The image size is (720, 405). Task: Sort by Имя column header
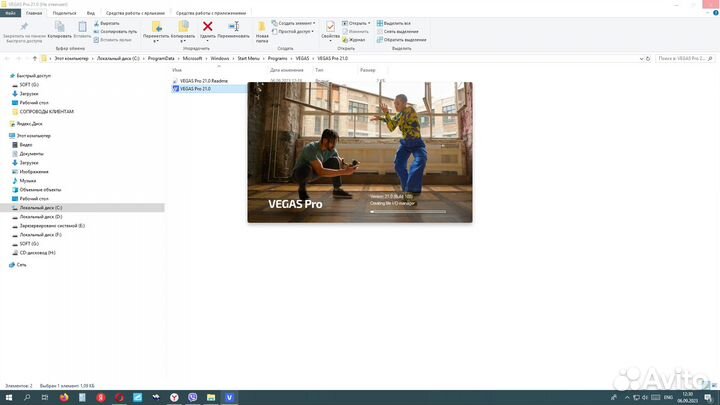coord(177,70)
